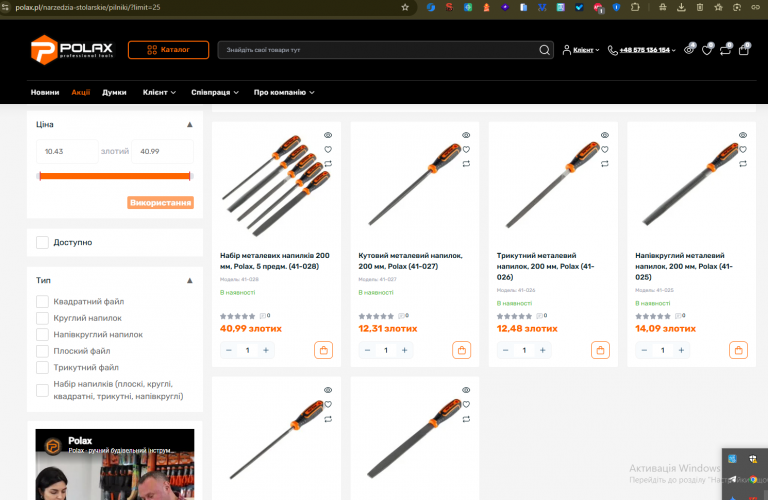Add 40,99 złotych file set to cart
The width and height of the screenshot is (768, 500).
[x=323, y=350]
